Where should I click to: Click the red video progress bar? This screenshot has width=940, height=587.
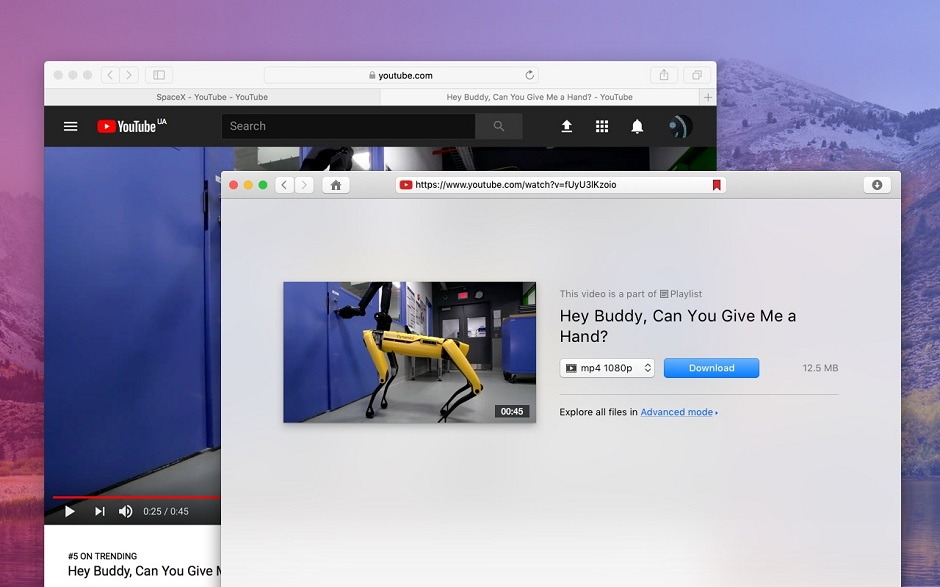(135, 497)
